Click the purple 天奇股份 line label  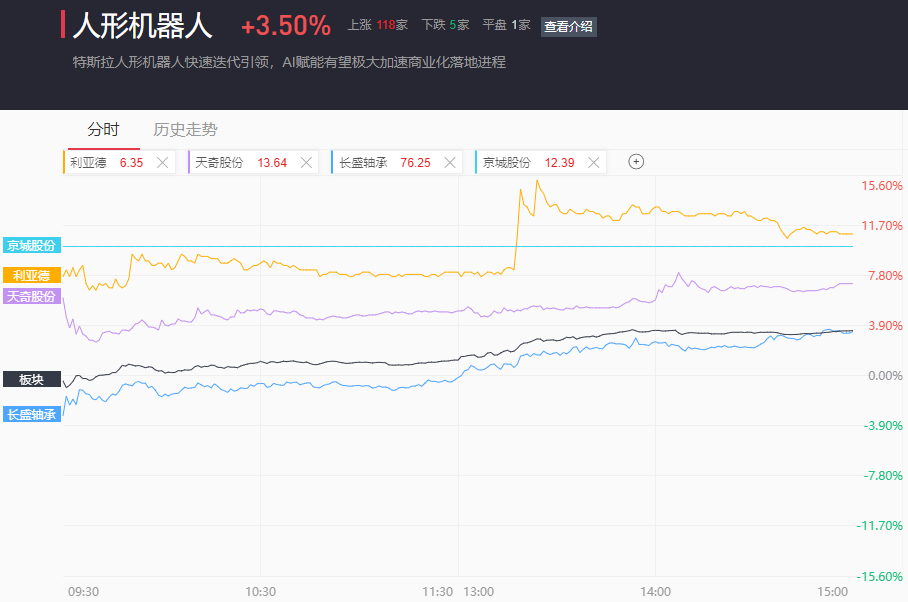(x=31, y=296)
